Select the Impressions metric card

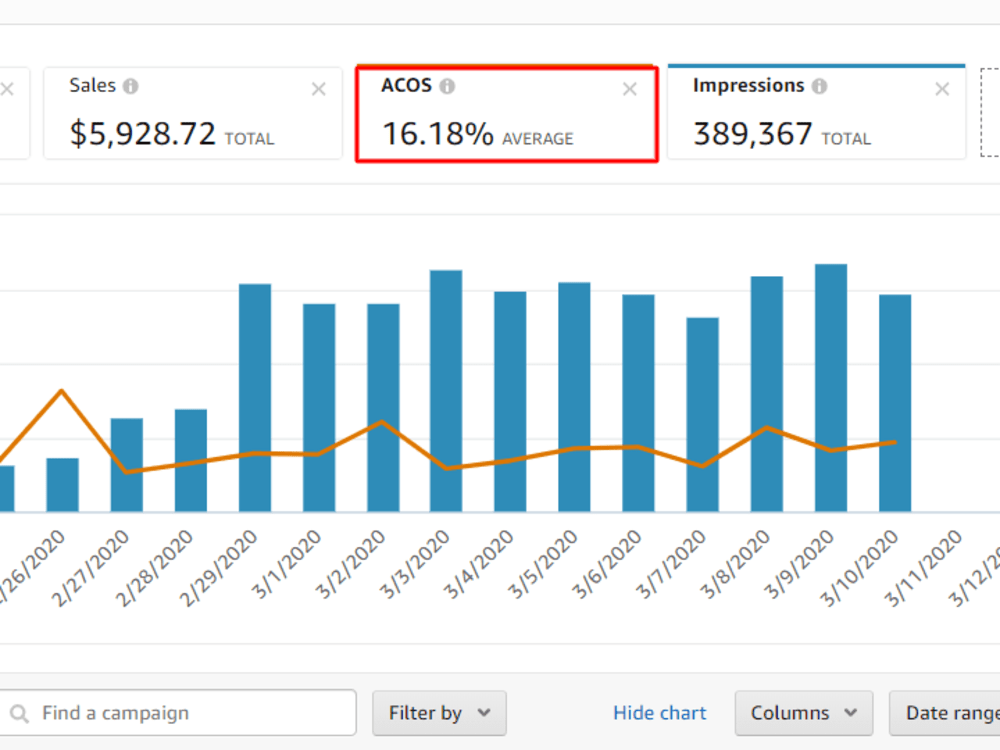816,112
